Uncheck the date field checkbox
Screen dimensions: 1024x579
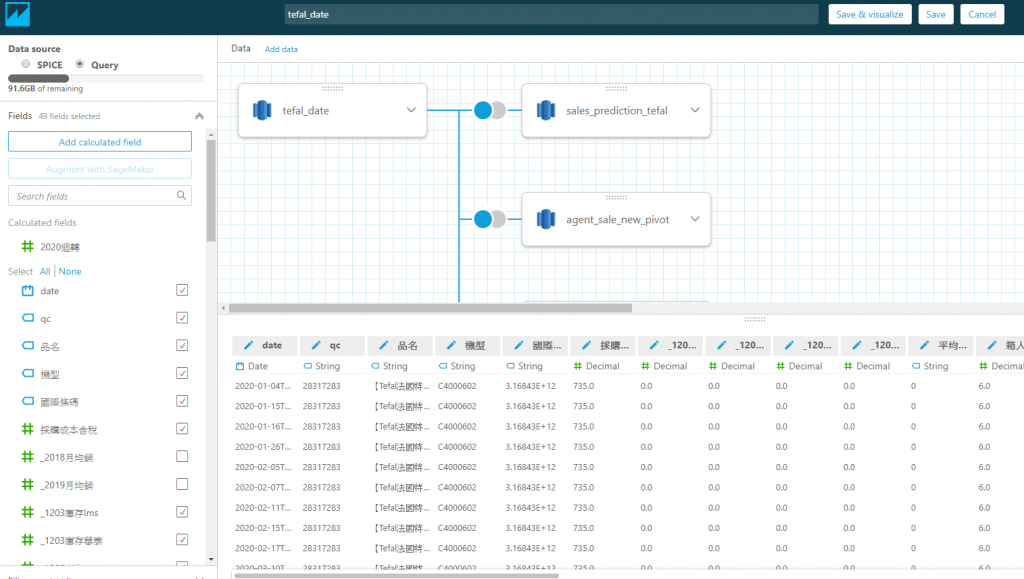pos(182,290)
